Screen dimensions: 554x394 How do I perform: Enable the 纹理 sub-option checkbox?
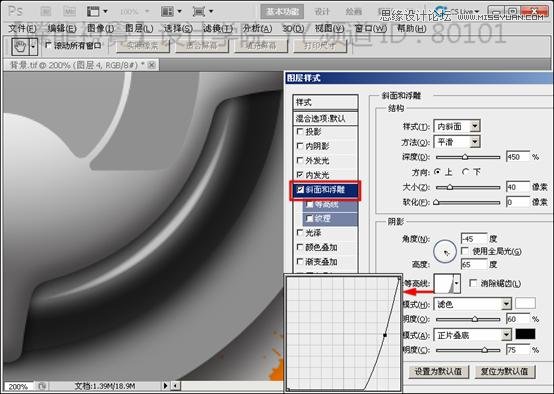click(310, 218)
